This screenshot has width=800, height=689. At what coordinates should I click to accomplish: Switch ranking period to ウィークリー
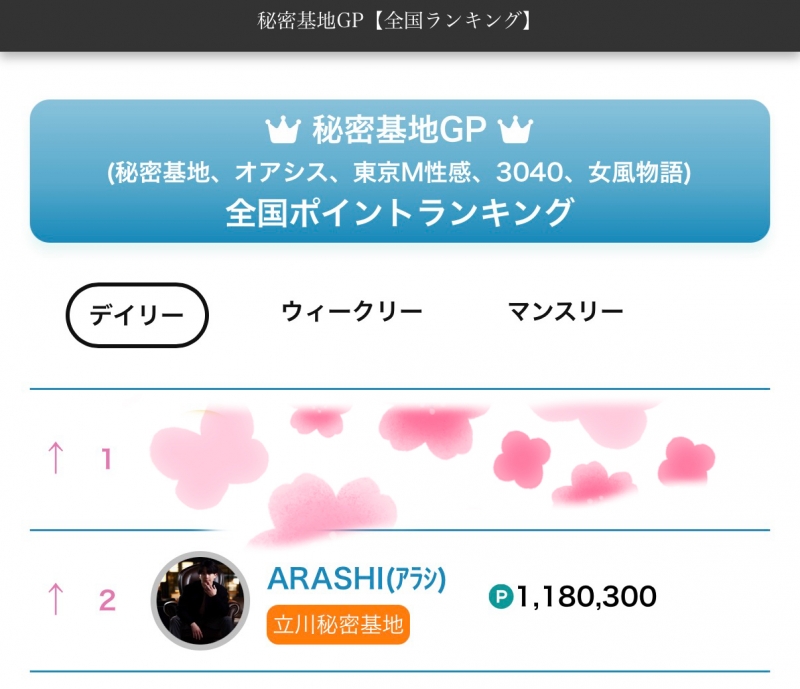[x=352, y=311]
